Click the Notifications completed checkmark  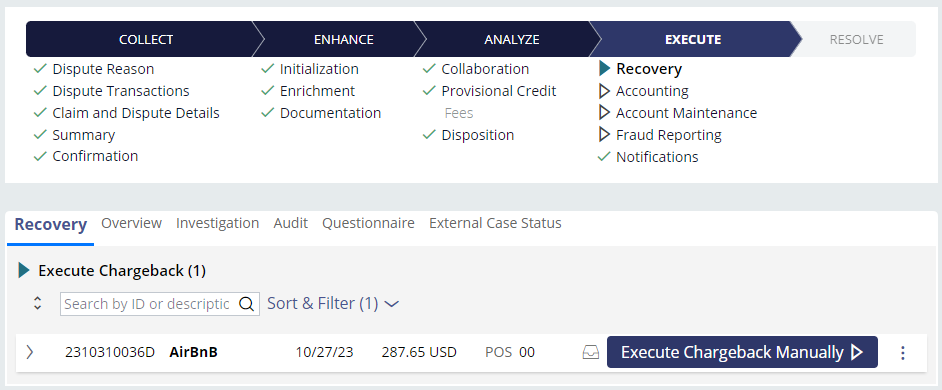pyautogui.click(x=604, y=157)
